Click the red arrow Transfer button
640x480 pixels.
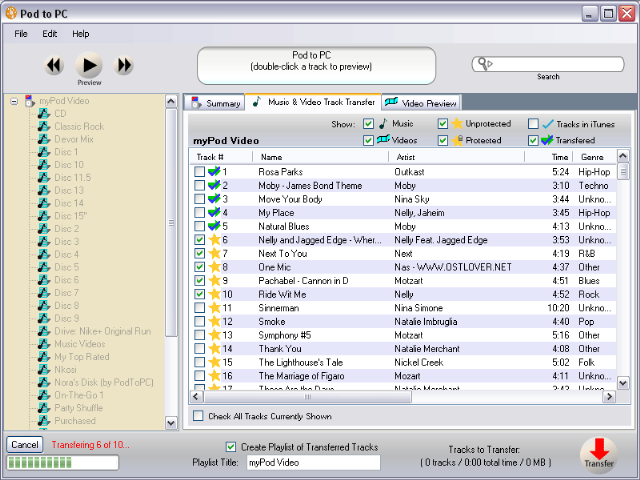click(599, 455)
